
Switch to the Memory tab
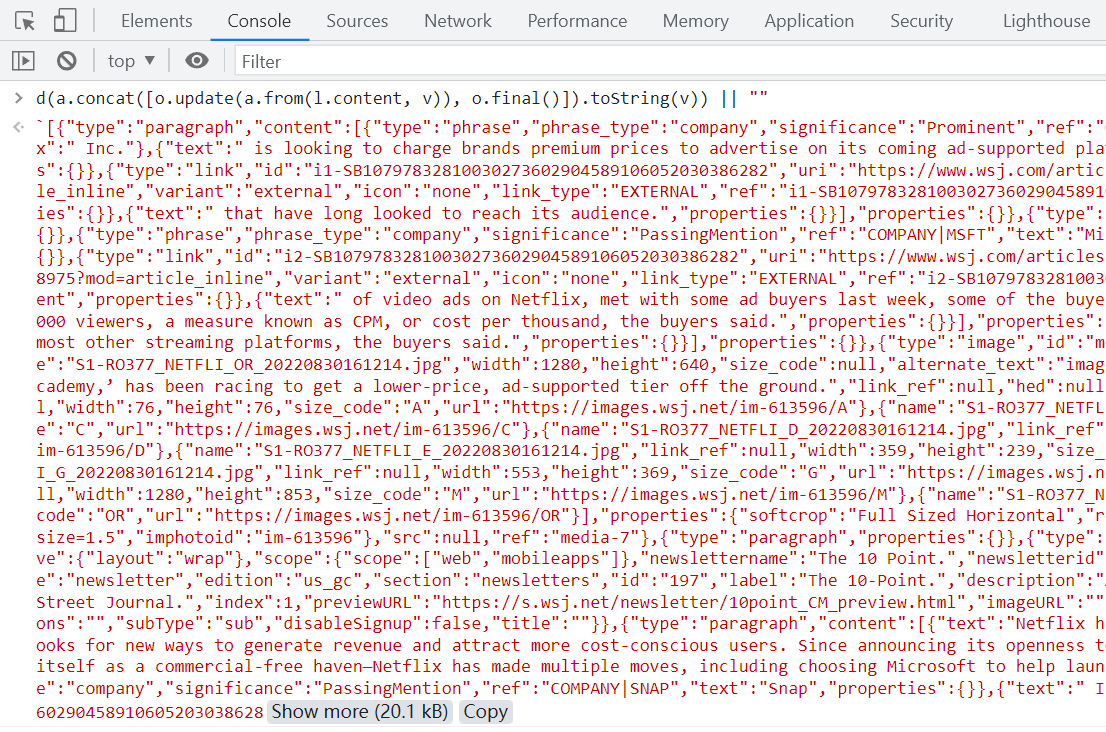click(x=695, y=21)
